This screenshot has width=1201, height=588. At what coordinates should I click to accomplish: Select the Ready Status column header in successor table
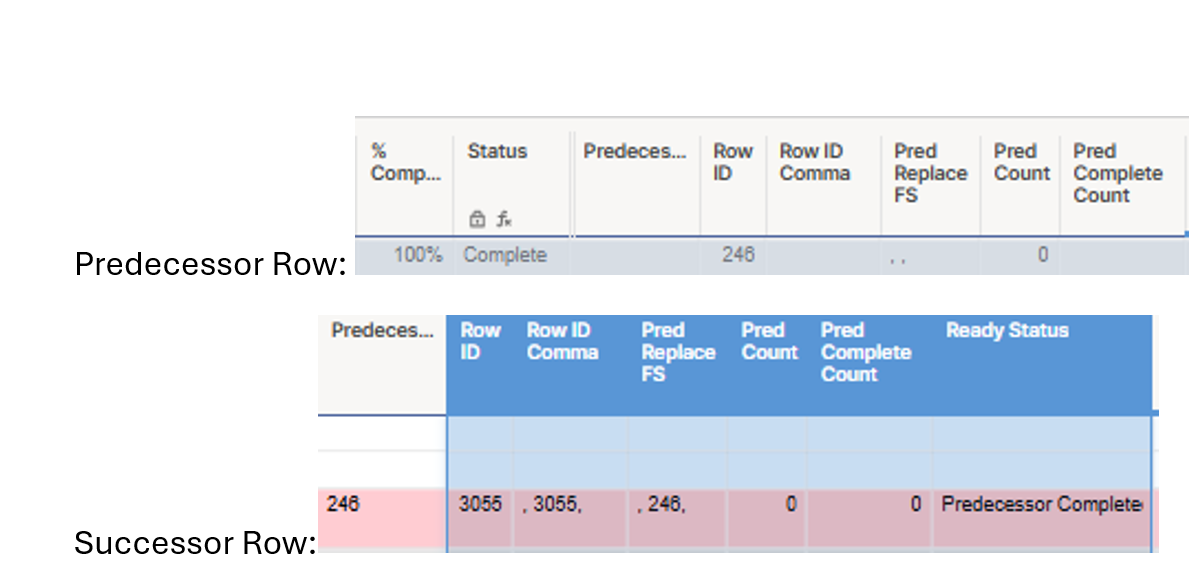tap(1006, 330)
